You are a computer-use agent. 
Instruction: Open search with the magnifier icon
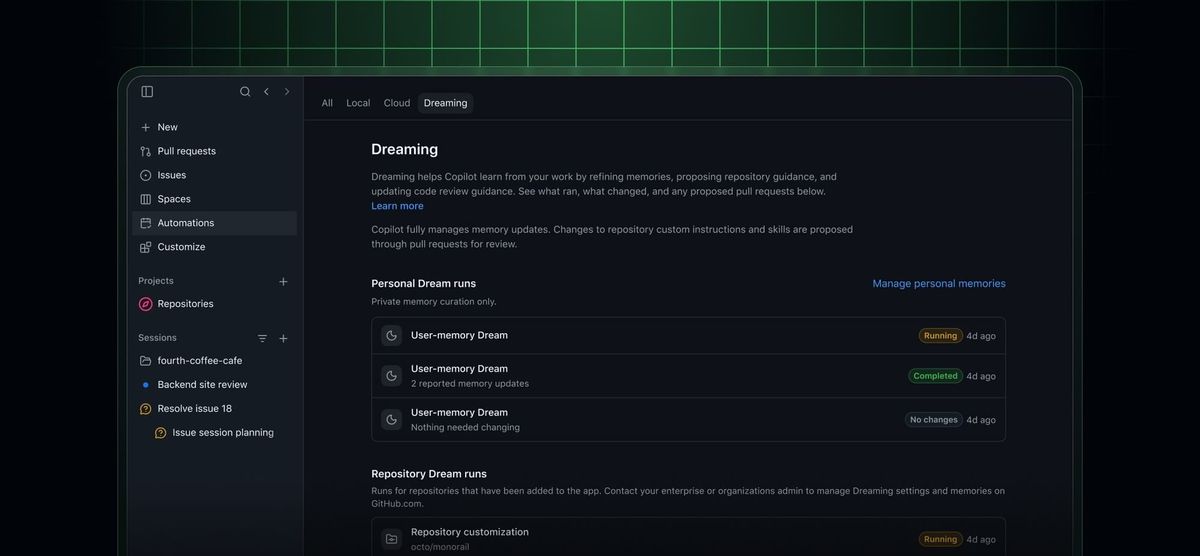coord(245,91)
